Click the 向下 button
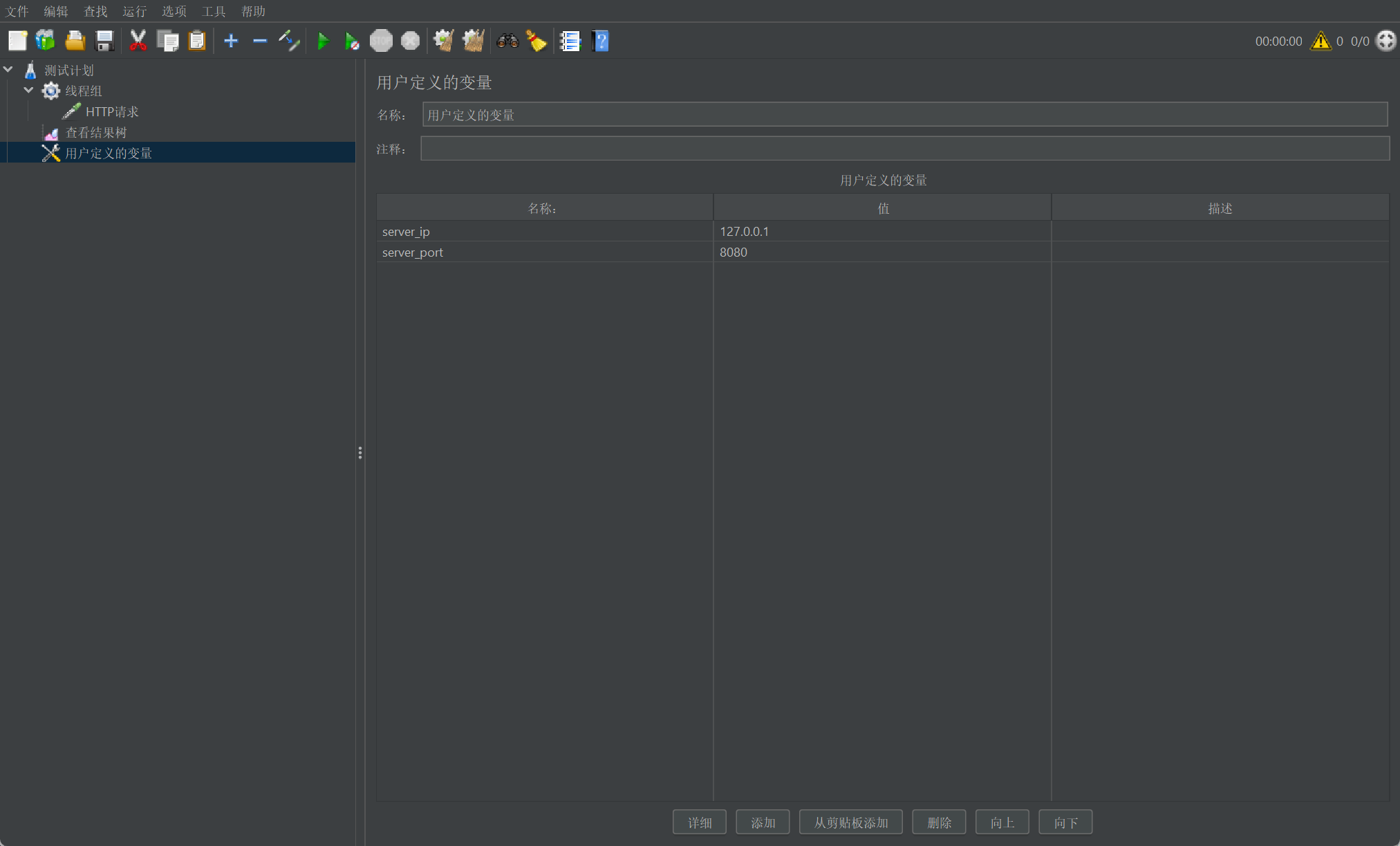Image resolution: width=1400 pixels, height=846 pixels. [x=1065, y=822]
